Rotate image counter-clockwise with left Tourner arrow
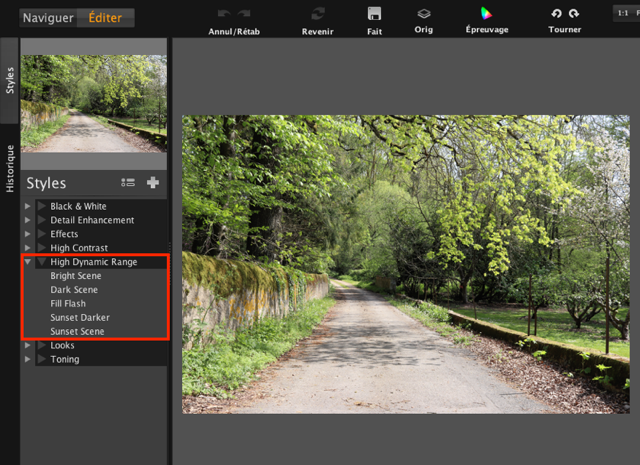Viewport: 640px width, 465px height. tap(556, 14)
